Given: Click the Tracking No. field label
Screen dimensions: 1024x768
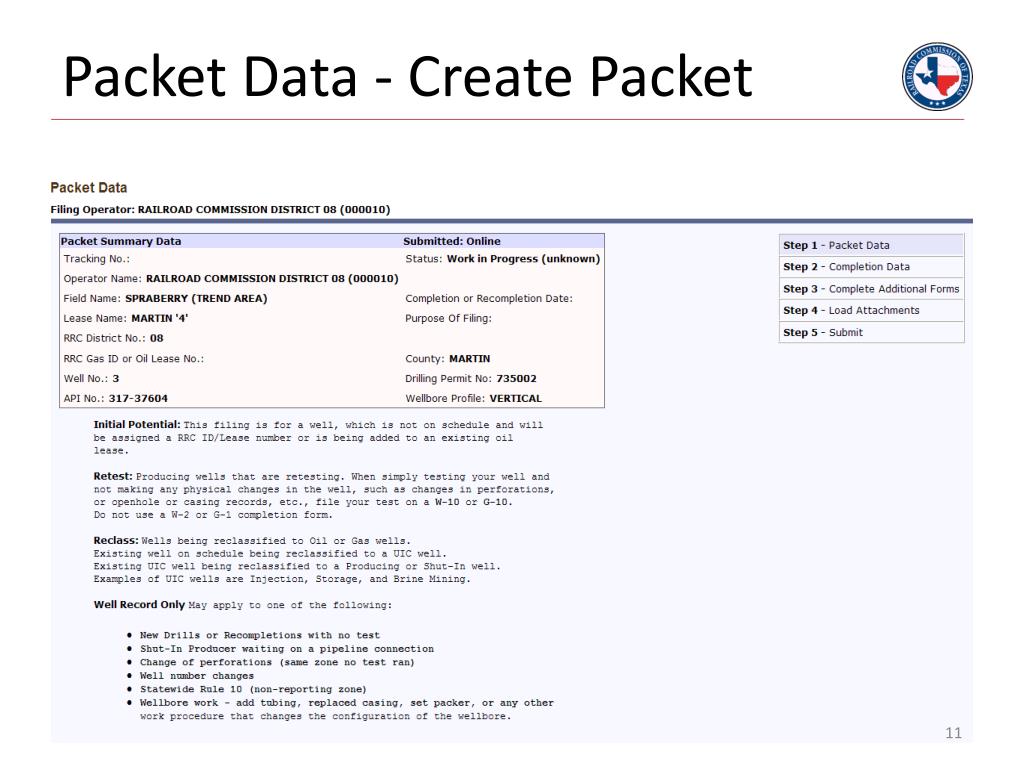Looking at the screenshot, I should (x=97, y=259).
